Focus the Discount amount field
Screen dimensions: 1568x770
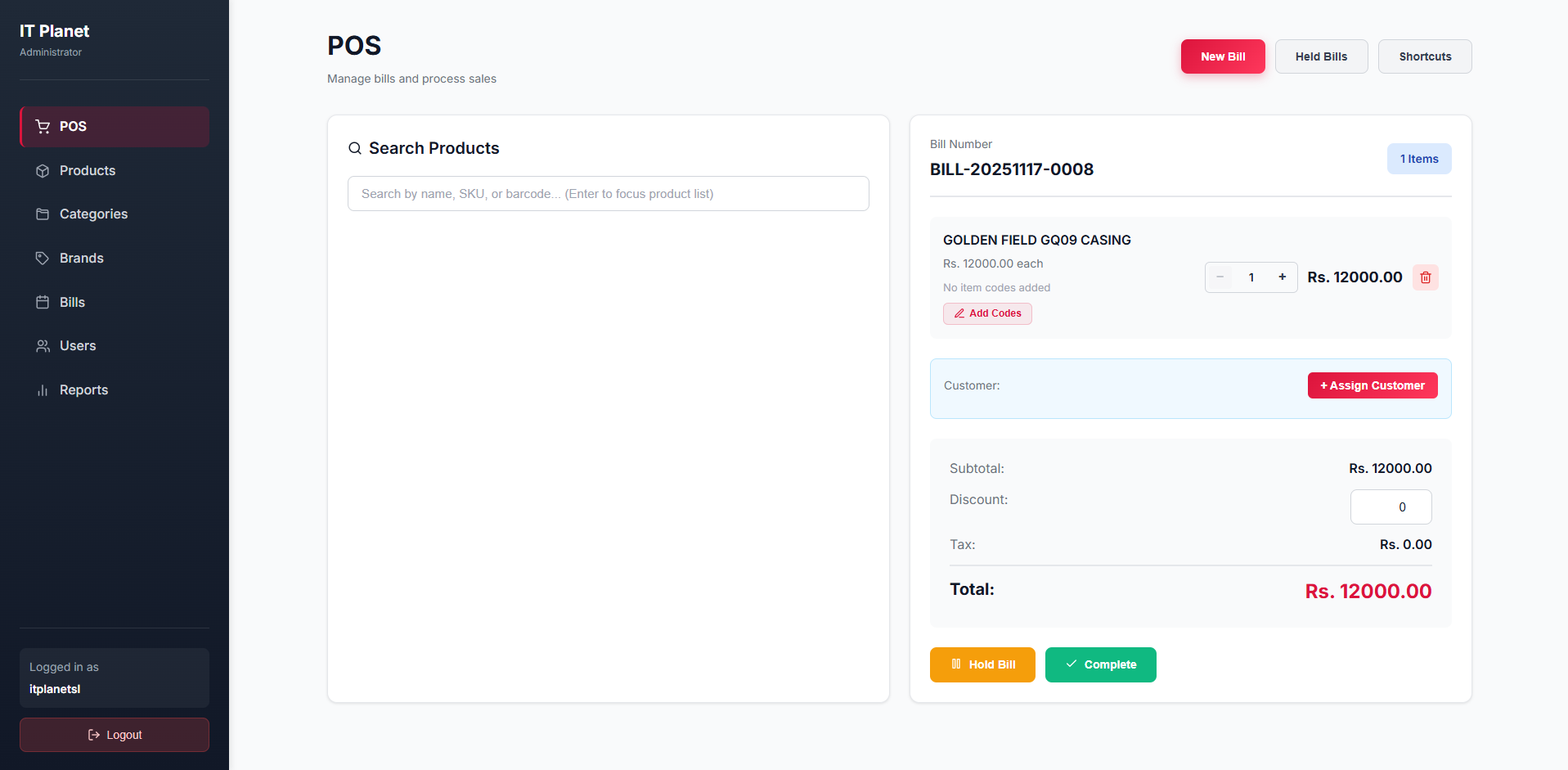click(1391, 507)
